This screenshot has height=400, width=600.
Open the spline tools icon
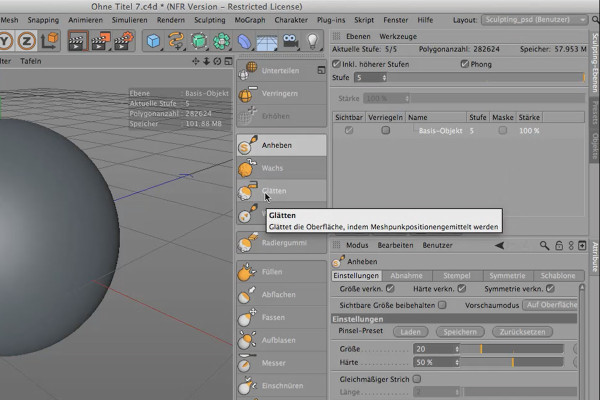click(x=176, y=41)
